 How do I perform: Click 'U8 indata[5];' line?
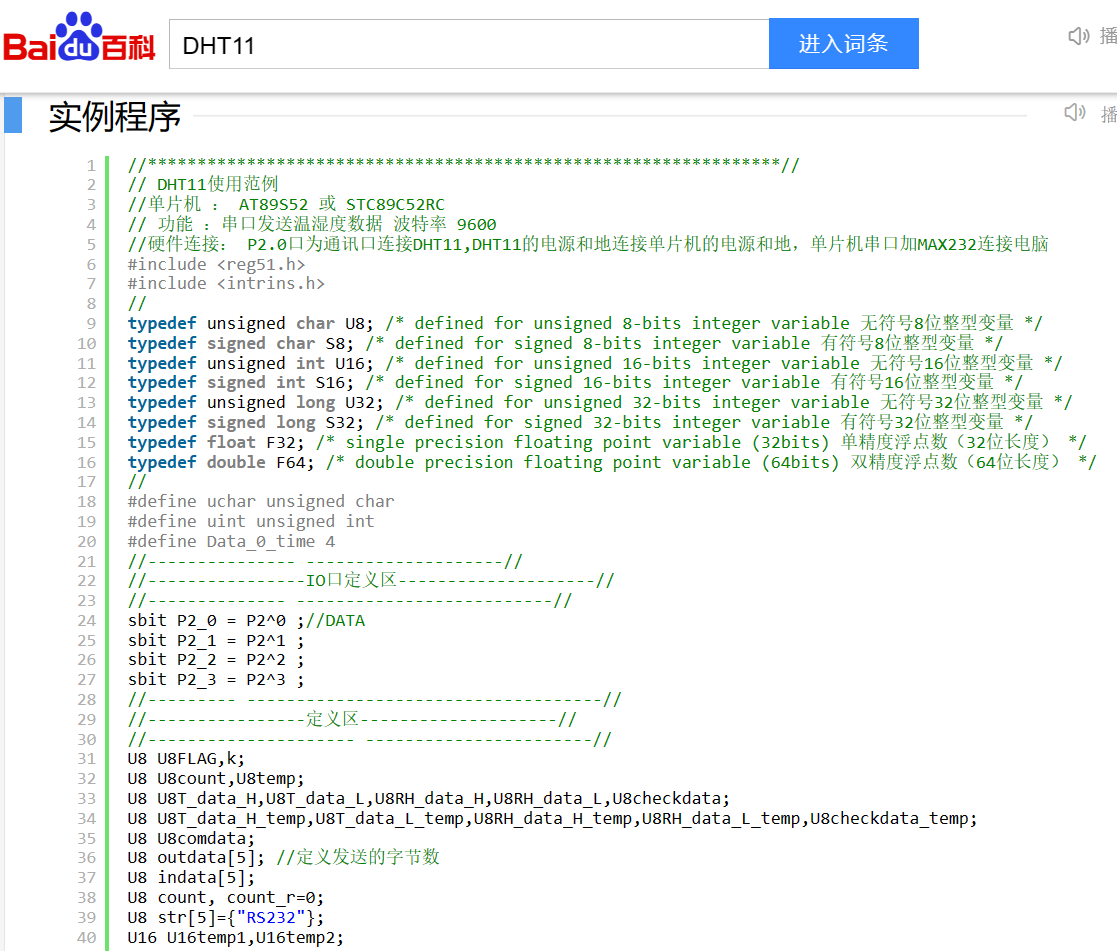191,878
